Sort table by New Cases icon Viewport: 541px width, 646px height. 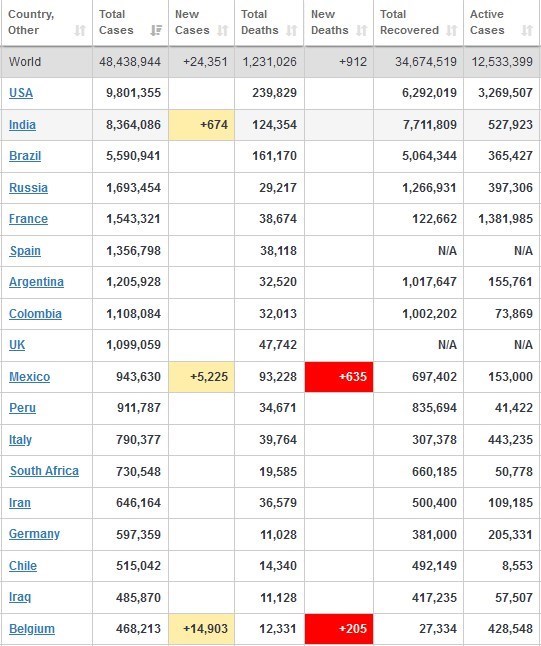222,30
